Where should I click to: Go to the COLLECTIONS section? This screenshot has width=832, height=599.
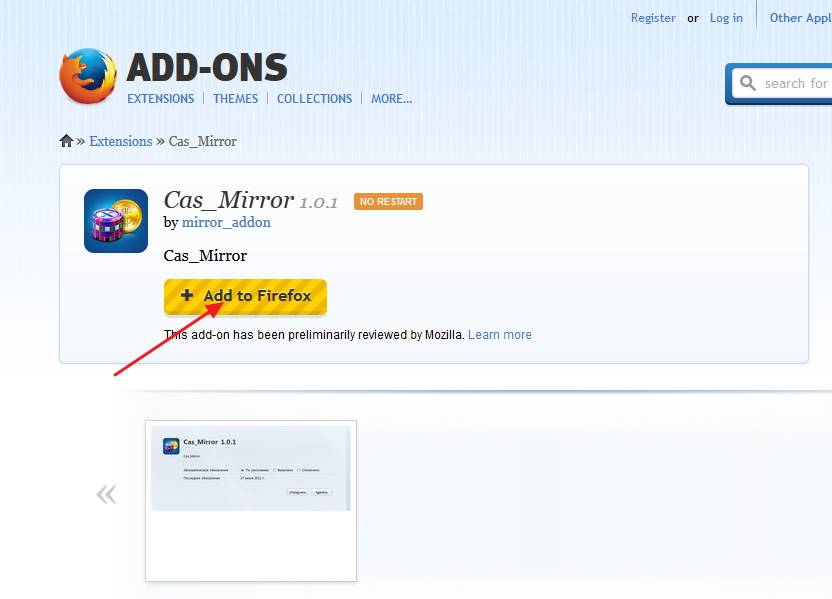pyautogui.click(x=314, y=98)
